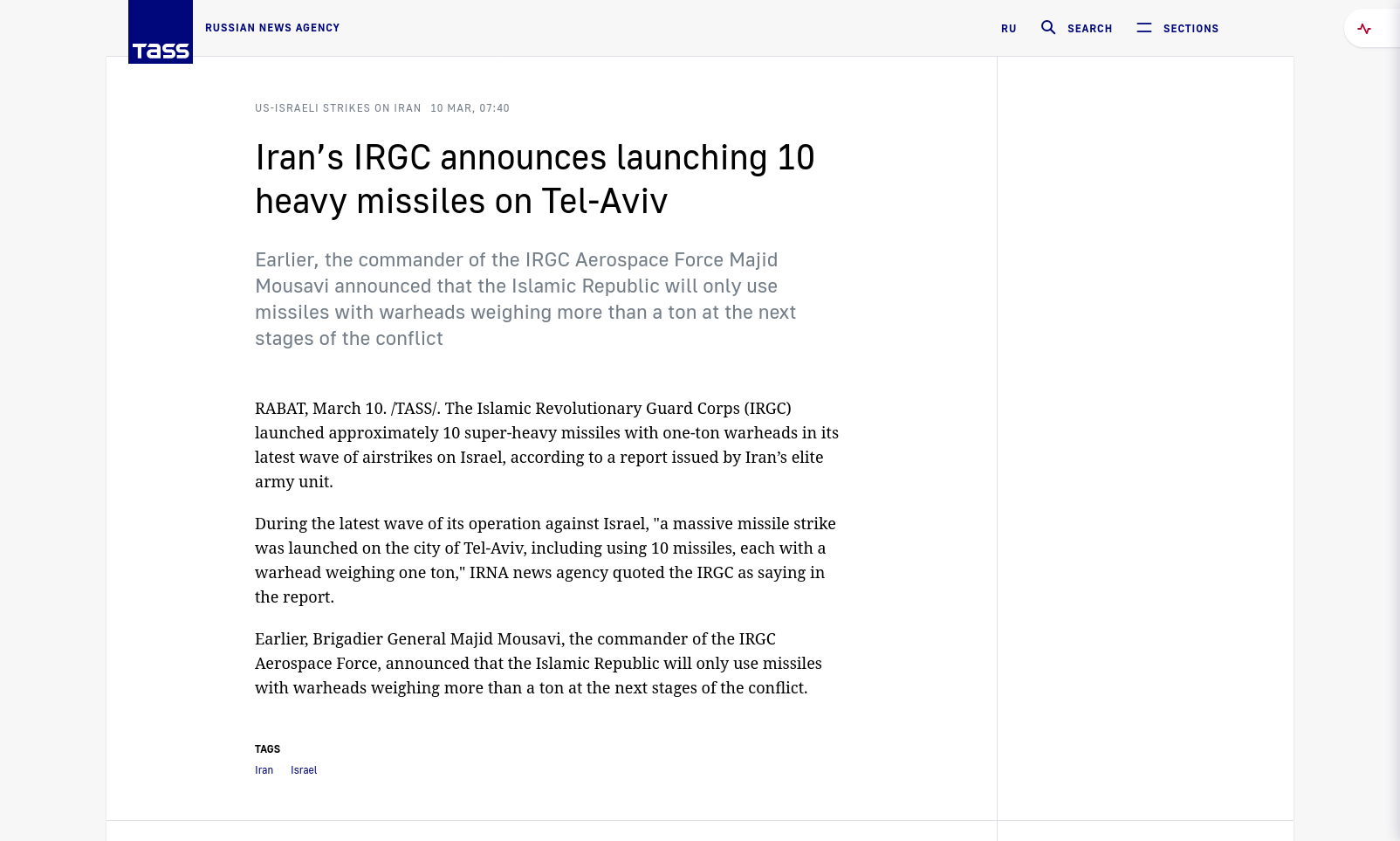
Task: Open the Search label
Action: (1090, 29)
